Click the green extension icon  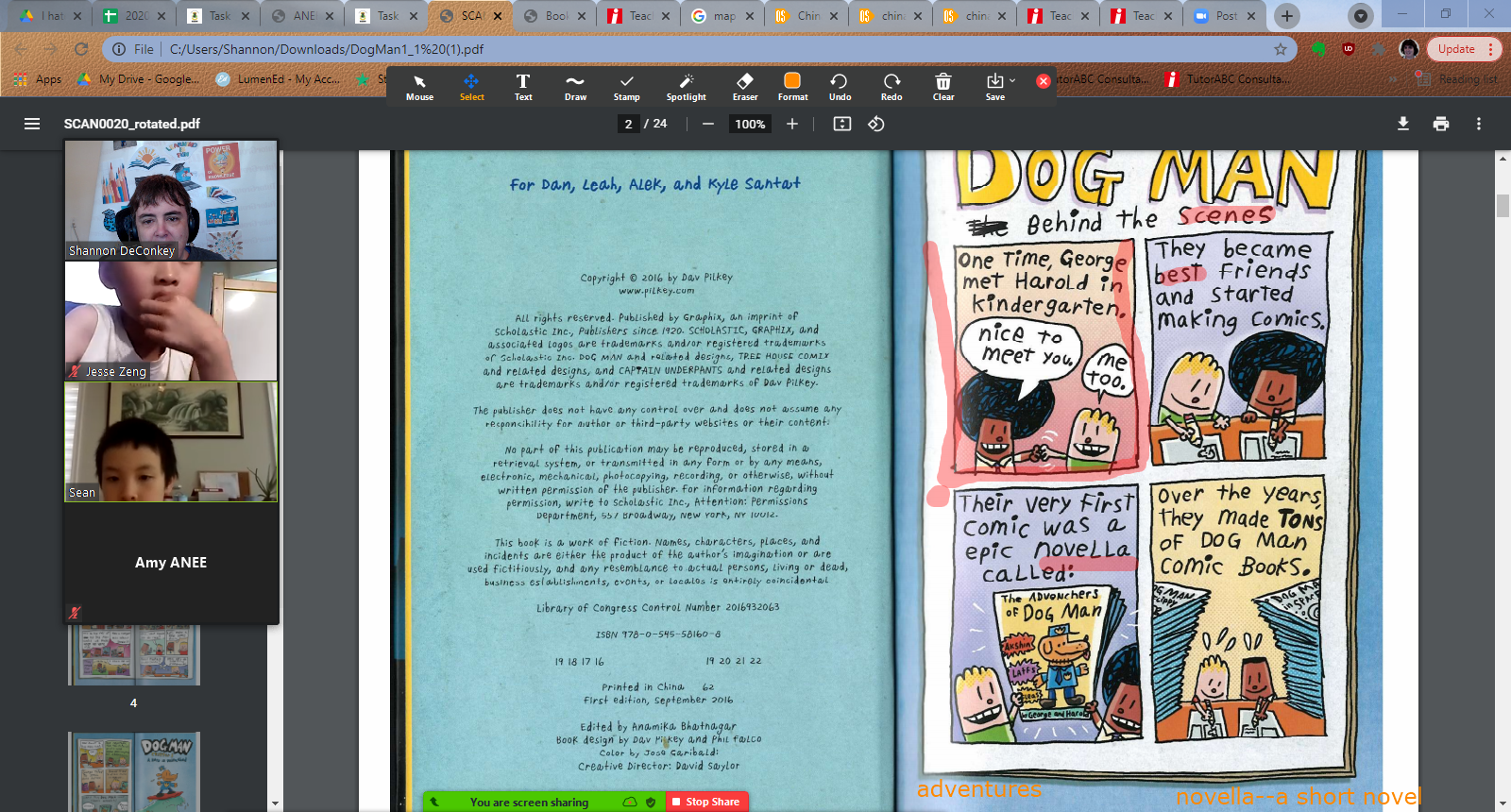click(1319, 49)
